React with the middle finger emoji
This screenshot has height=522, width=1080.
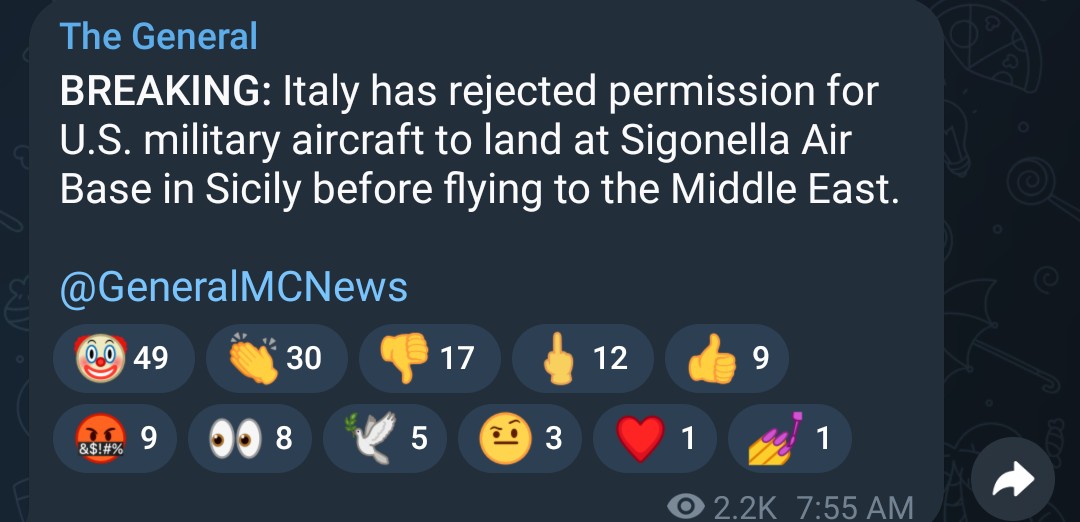[582, 357]
